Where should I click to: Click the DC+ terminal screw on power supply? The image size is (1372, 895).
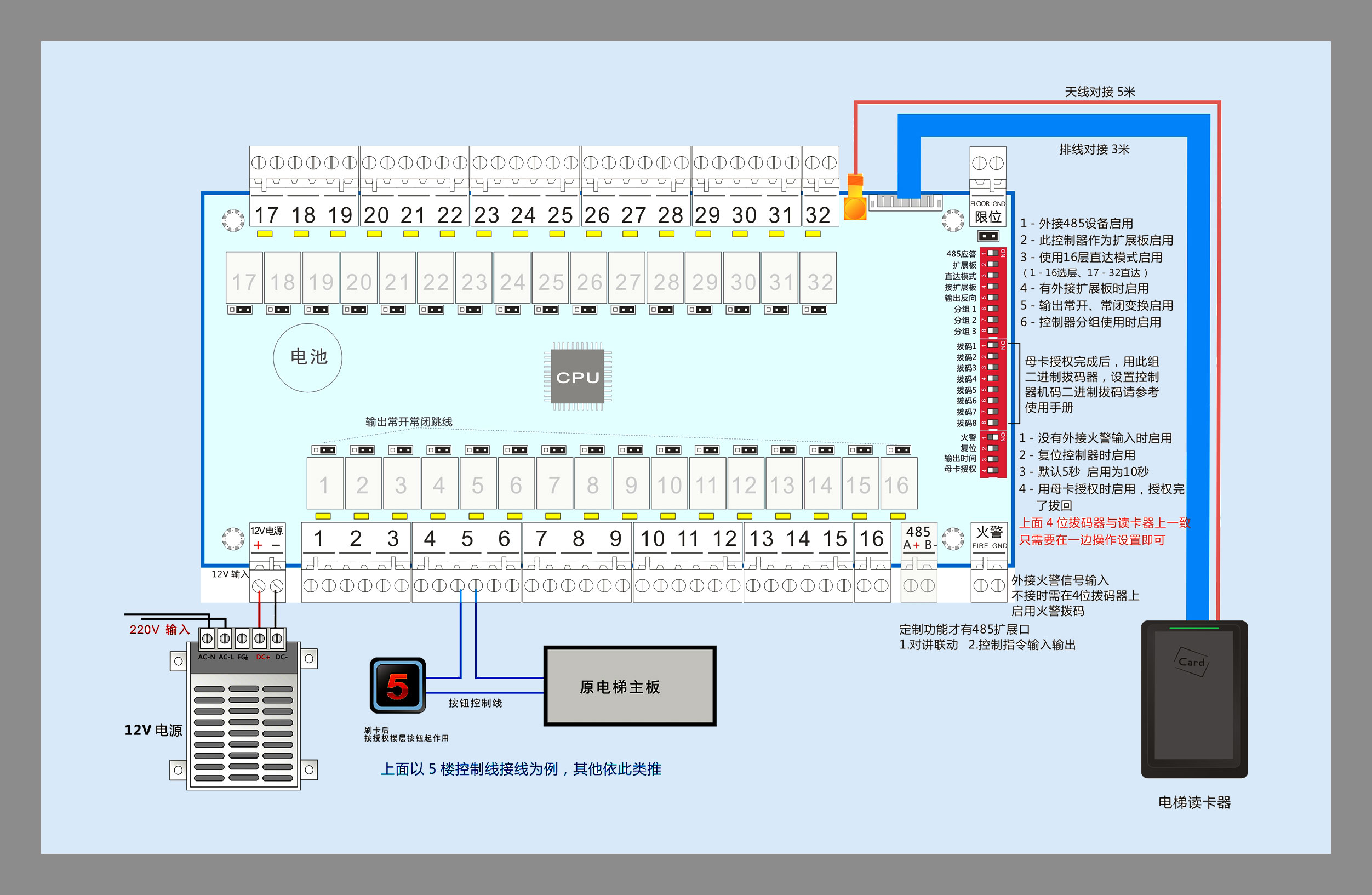tap(260, 639)
